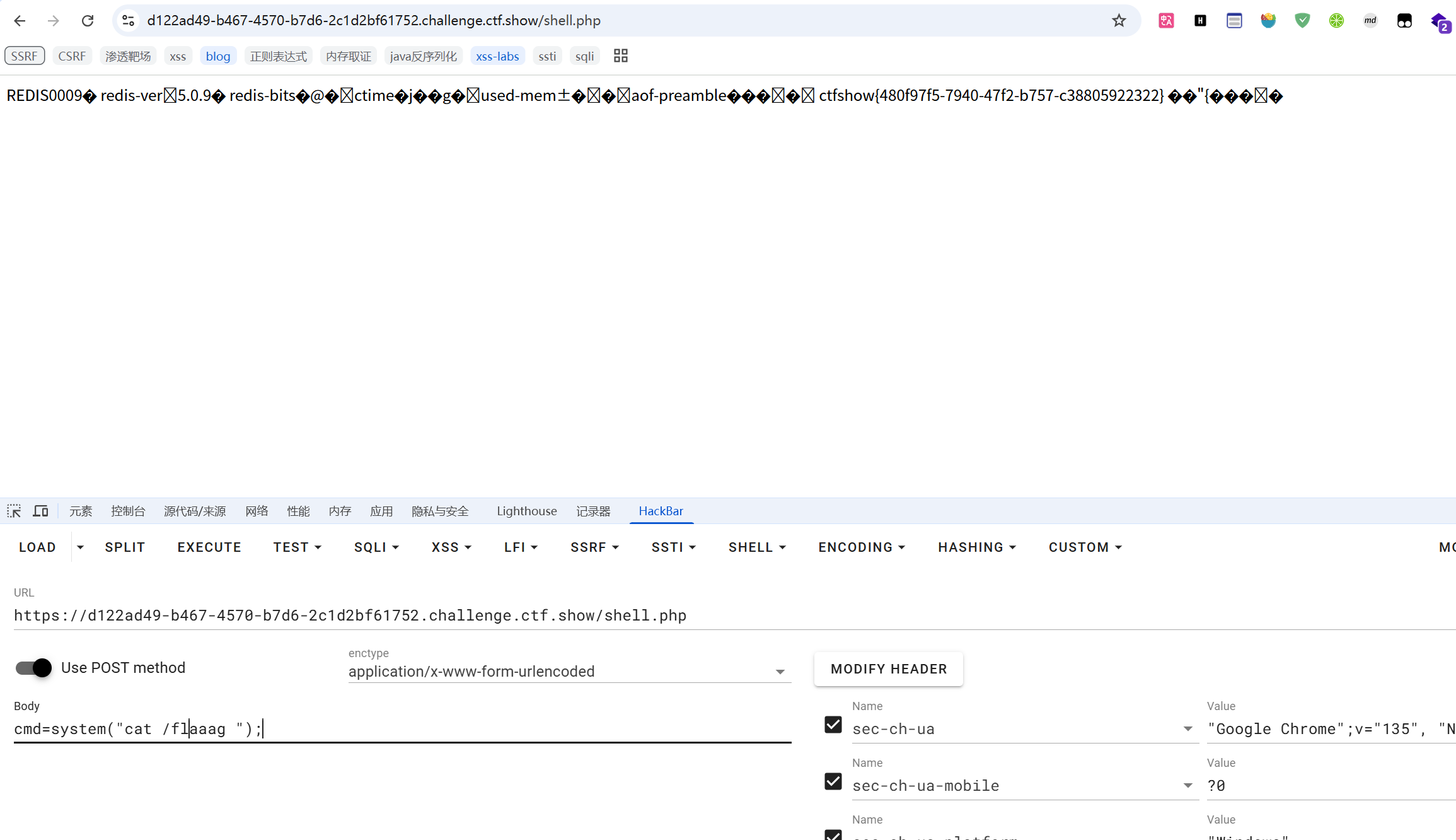The height and width of the screenshot is (840, 1456).
Task: Open the site information icon in address bar
Action: [129, 21]
